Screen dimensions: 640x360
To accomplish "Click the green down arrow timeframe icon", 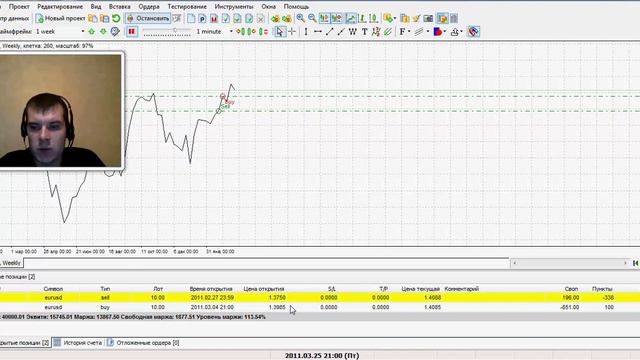I will click(x=103, y=31).
